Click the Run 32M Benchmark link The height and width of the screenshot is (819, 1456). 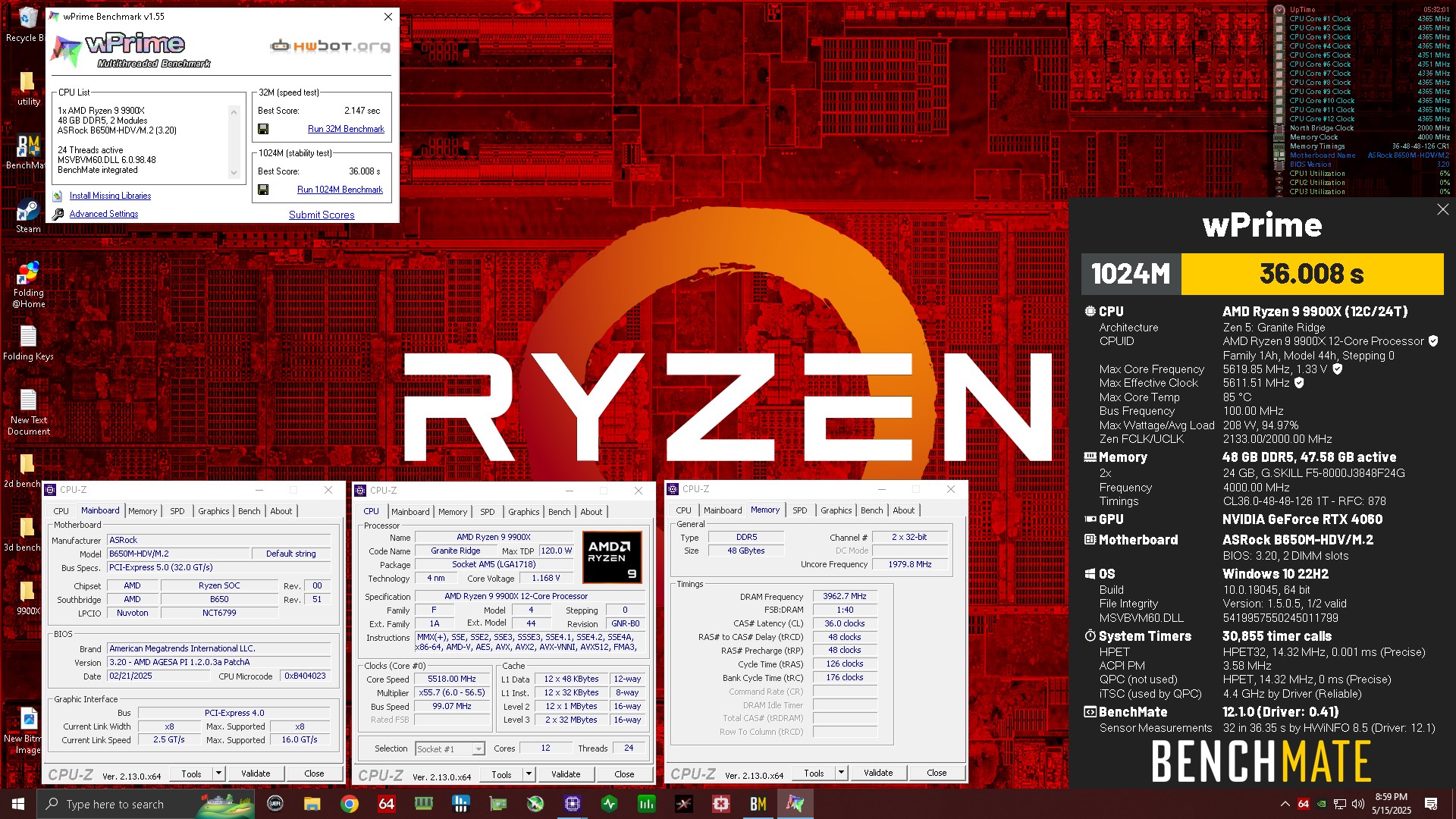coord(346,129)
